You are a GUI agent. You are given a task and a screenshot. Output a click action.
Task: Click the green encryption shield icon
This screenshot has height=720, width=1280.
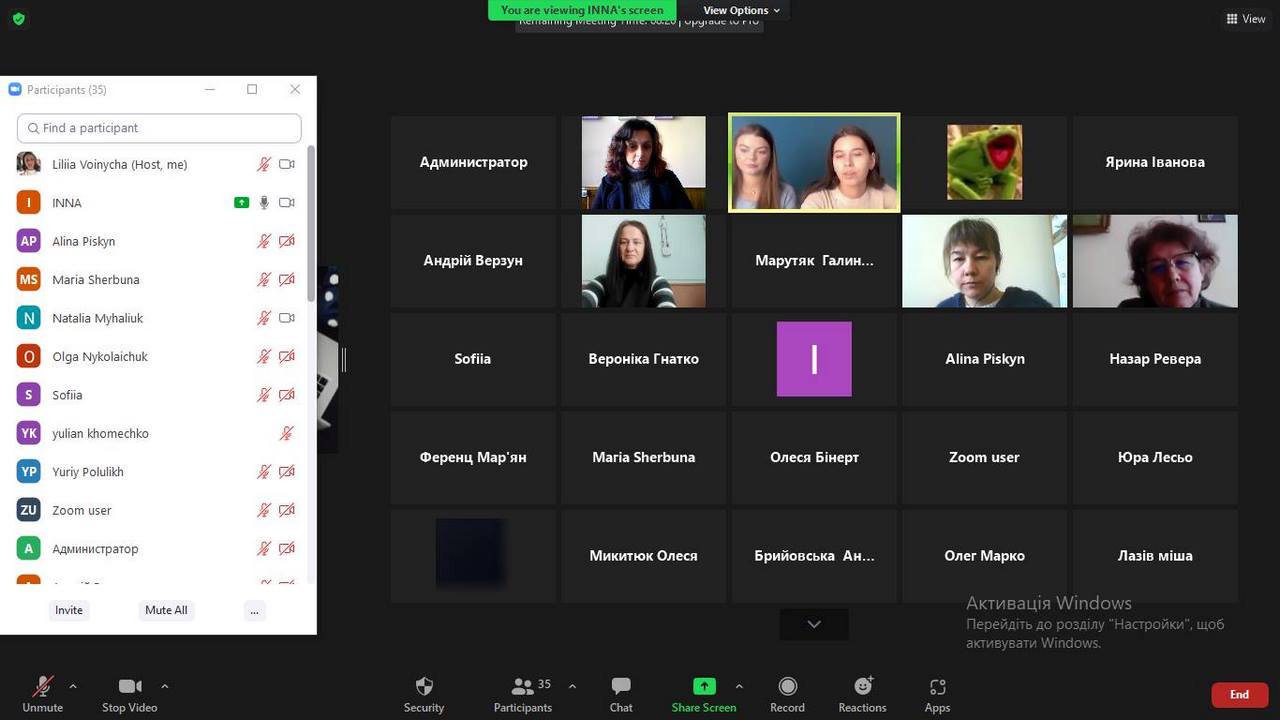[x=18, y=19]
